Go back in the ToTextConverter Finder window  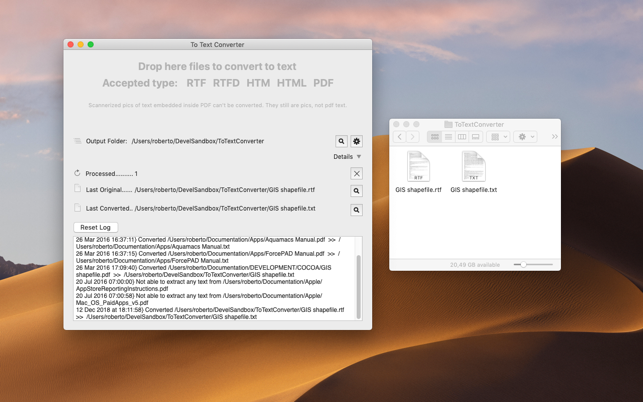coord(400,137)
